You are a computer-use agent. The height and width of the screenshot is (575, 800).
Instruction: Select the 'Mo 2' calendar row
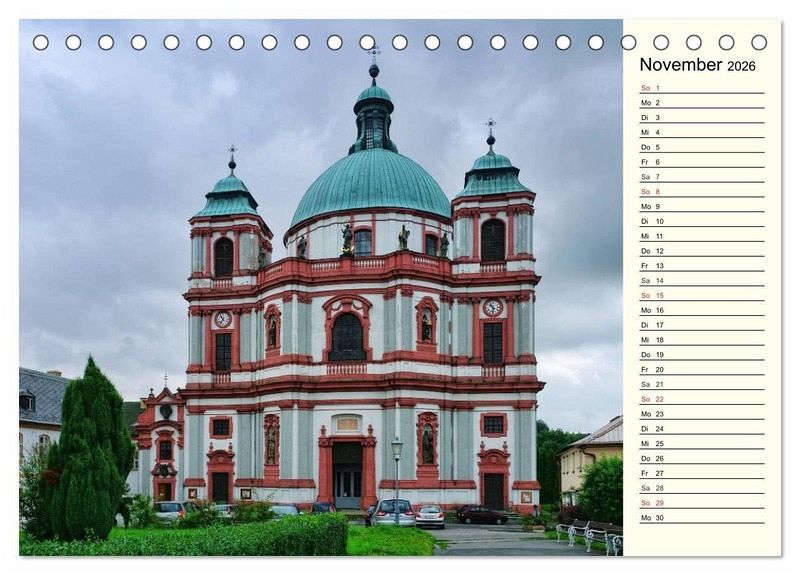tap(702, 103)
